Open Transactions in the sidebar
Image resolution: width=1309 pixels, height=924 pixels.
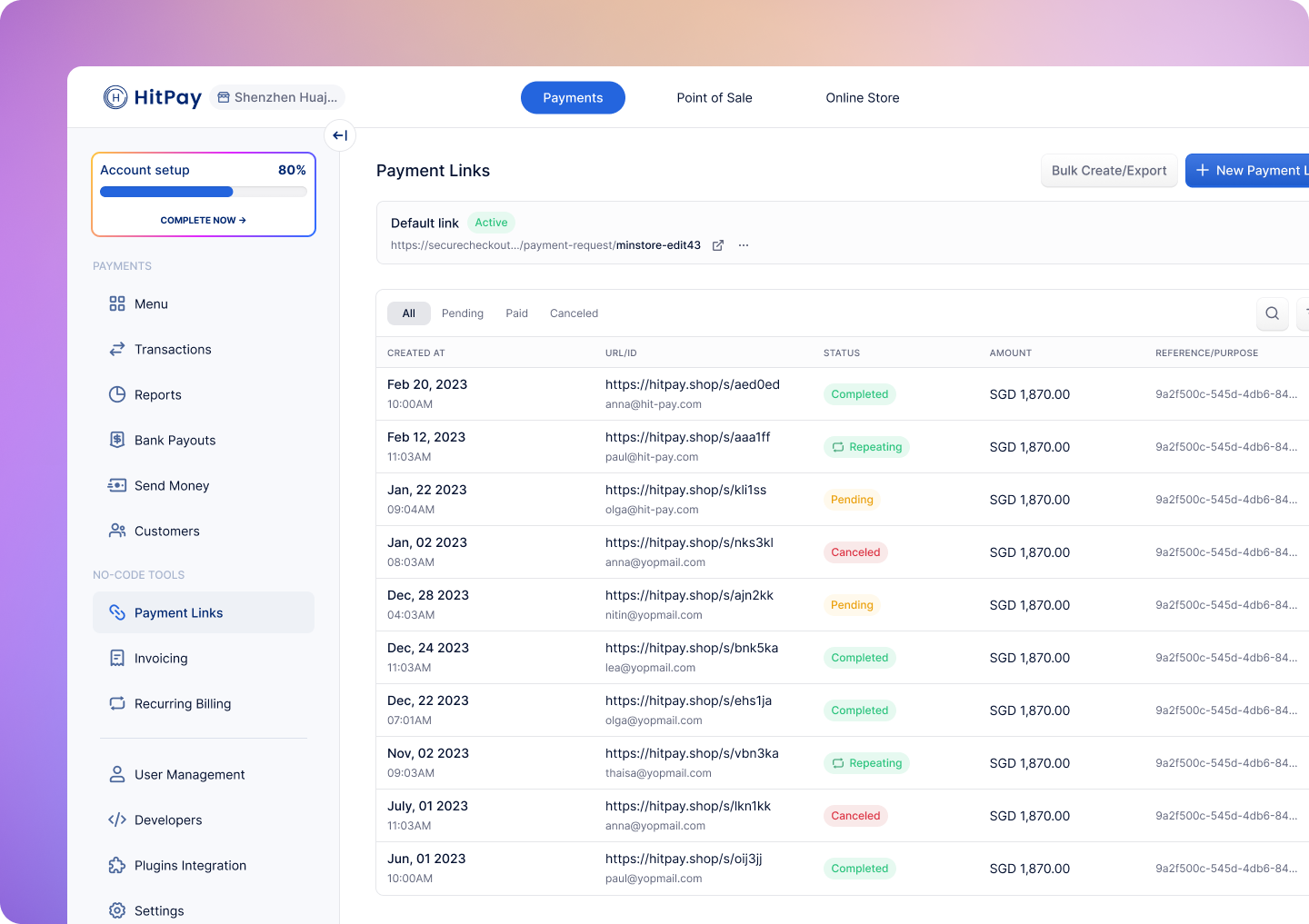tap(204, 349)
